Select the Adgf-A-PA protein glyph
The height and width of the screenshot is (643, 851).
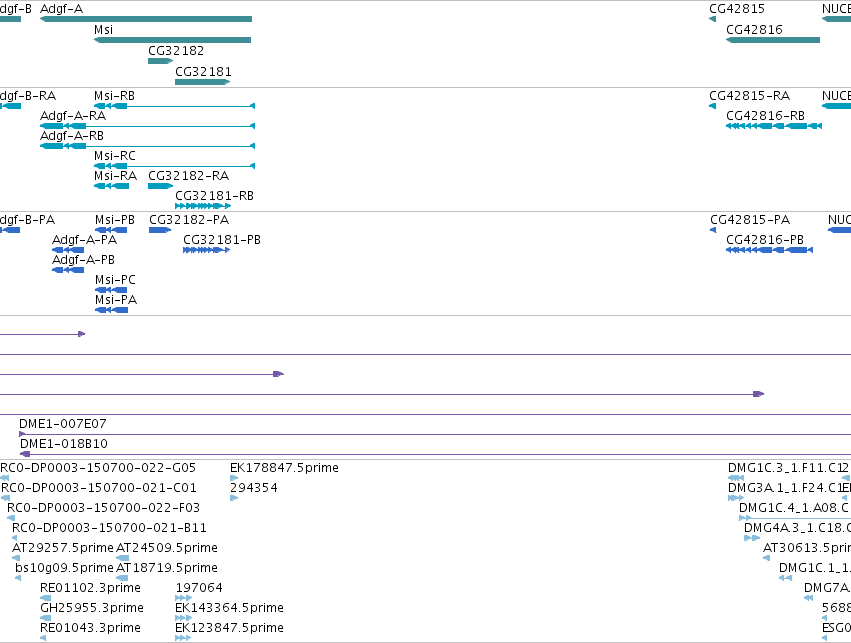[x=68, y=250]
